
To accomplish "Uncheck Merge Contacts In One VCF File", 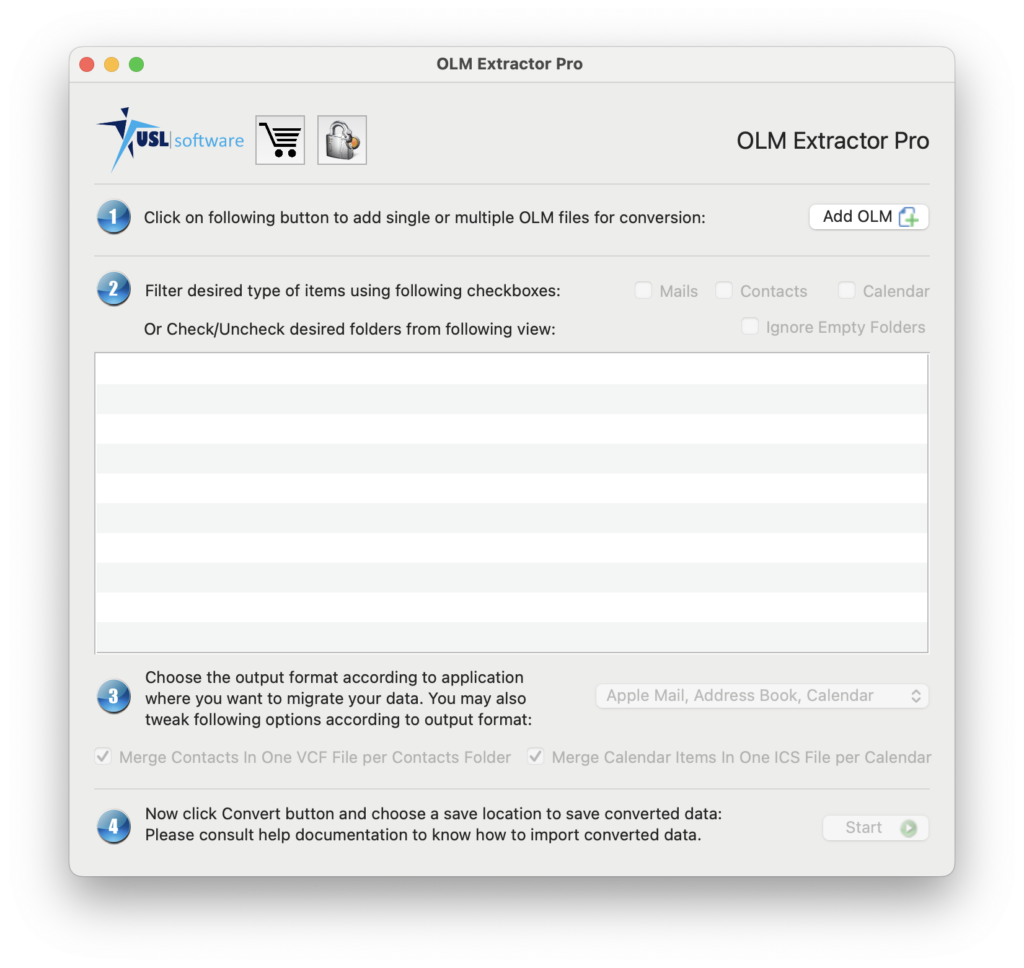I will 103,757.
